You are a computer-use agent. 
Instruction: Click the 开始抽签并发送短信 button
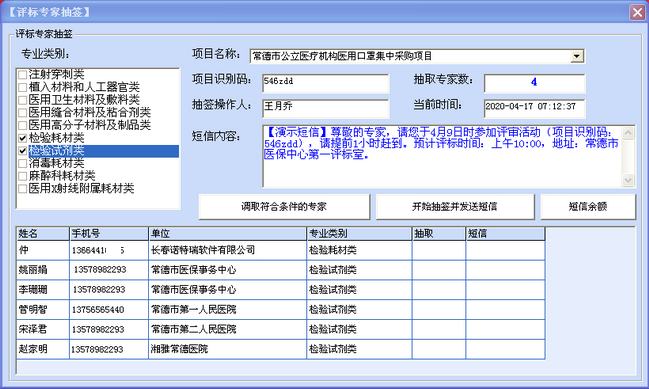tap(455, 207)
